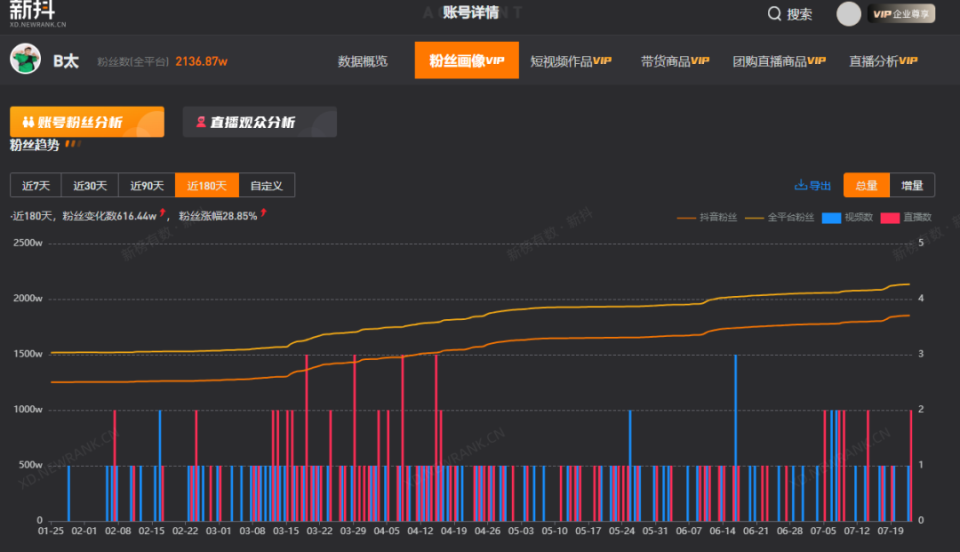Open the 自定义 custom date range

click(x=266, y=185)
